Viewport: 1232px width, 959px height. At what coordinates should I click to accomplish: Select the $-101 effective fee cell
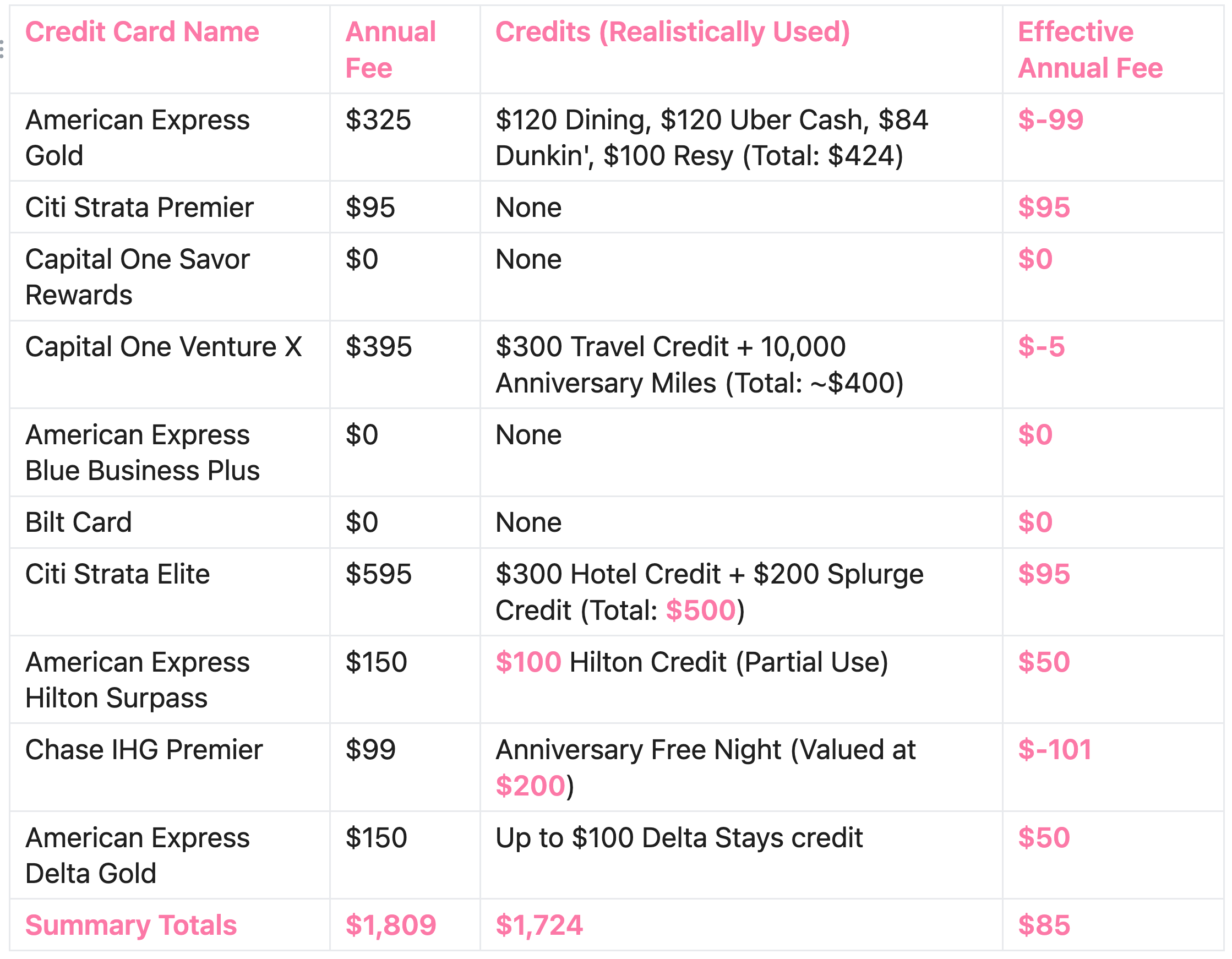point(1054,750)
